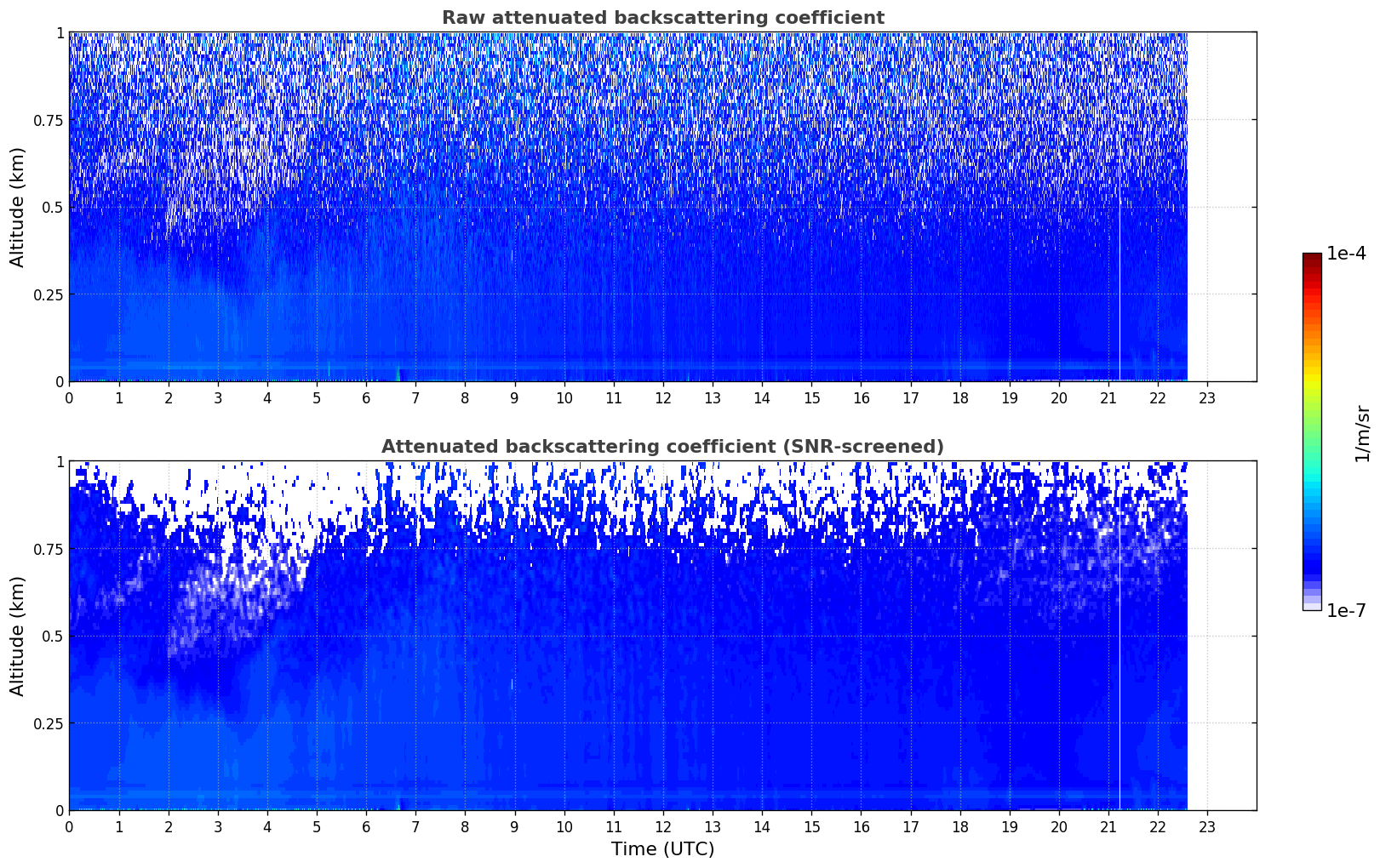The width and height of the screenshot is (1380, 868).
Task: Click the '1e-4' colorbar maximum label
Action: click(x=1346, y=254)
